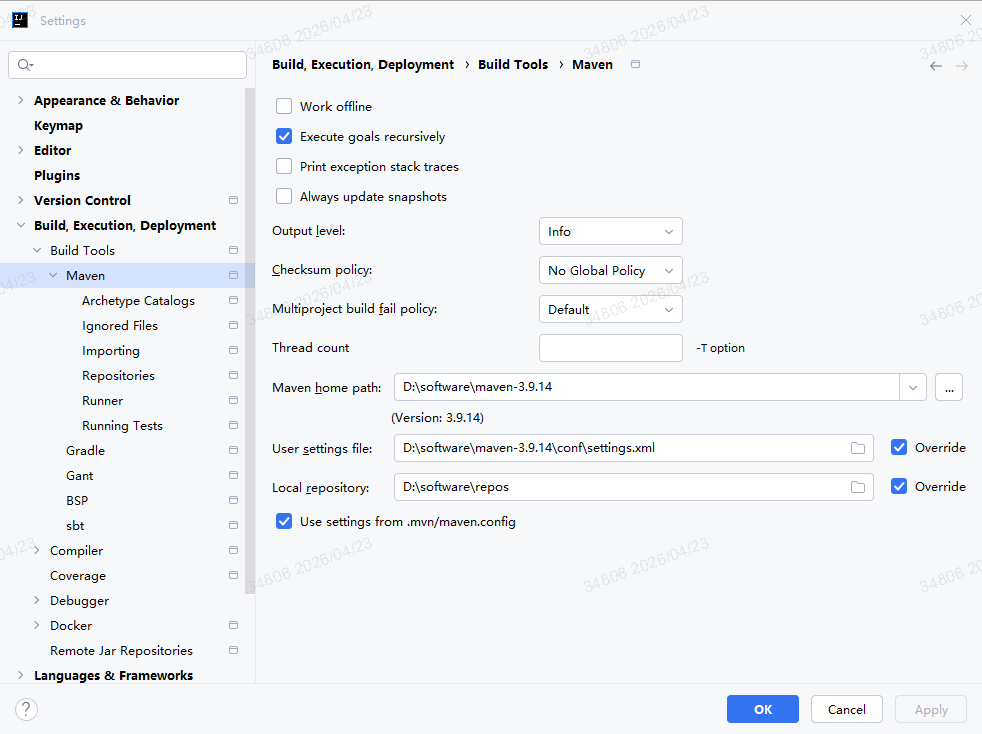Click OK to confirm settings
Image resolution: width=982 pixels, height=734 pixels.
point(763,710)
